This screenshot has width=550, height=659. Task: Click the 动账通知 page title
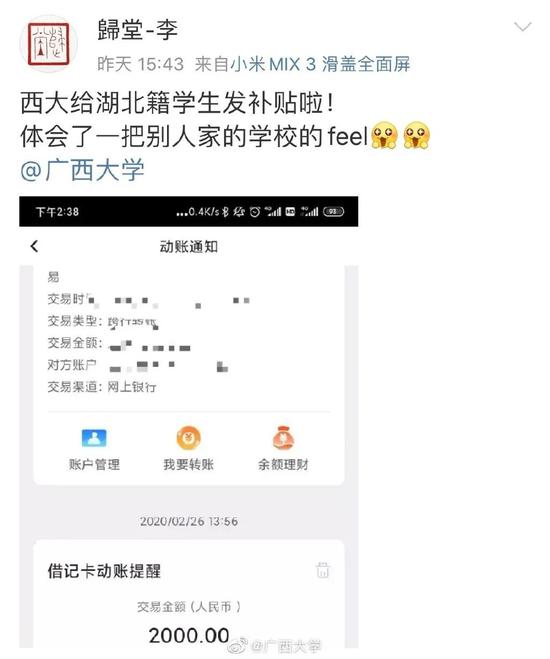[189, 246]
